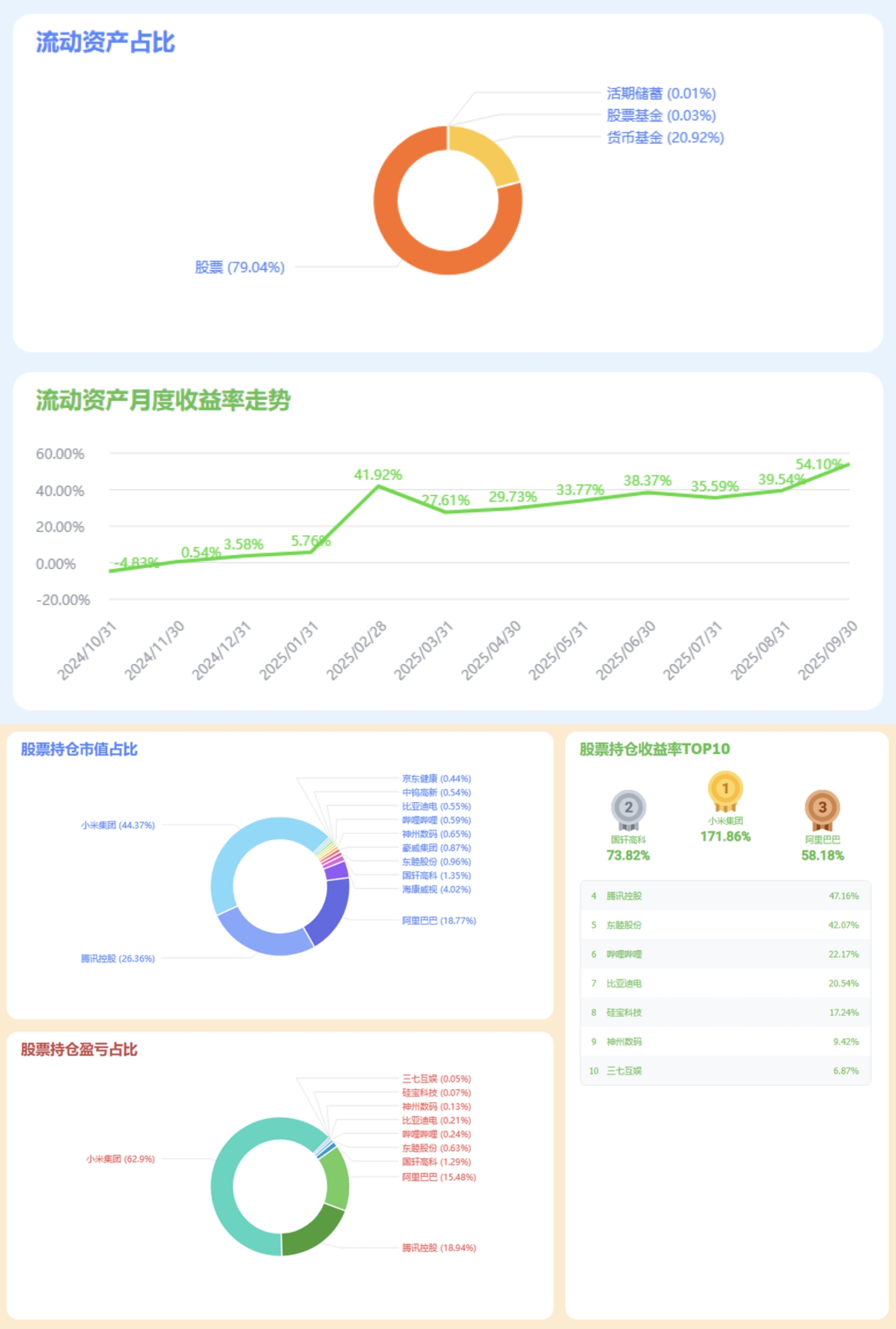
Task: Click the gold rank 1 medal icon
Action: 725,789
